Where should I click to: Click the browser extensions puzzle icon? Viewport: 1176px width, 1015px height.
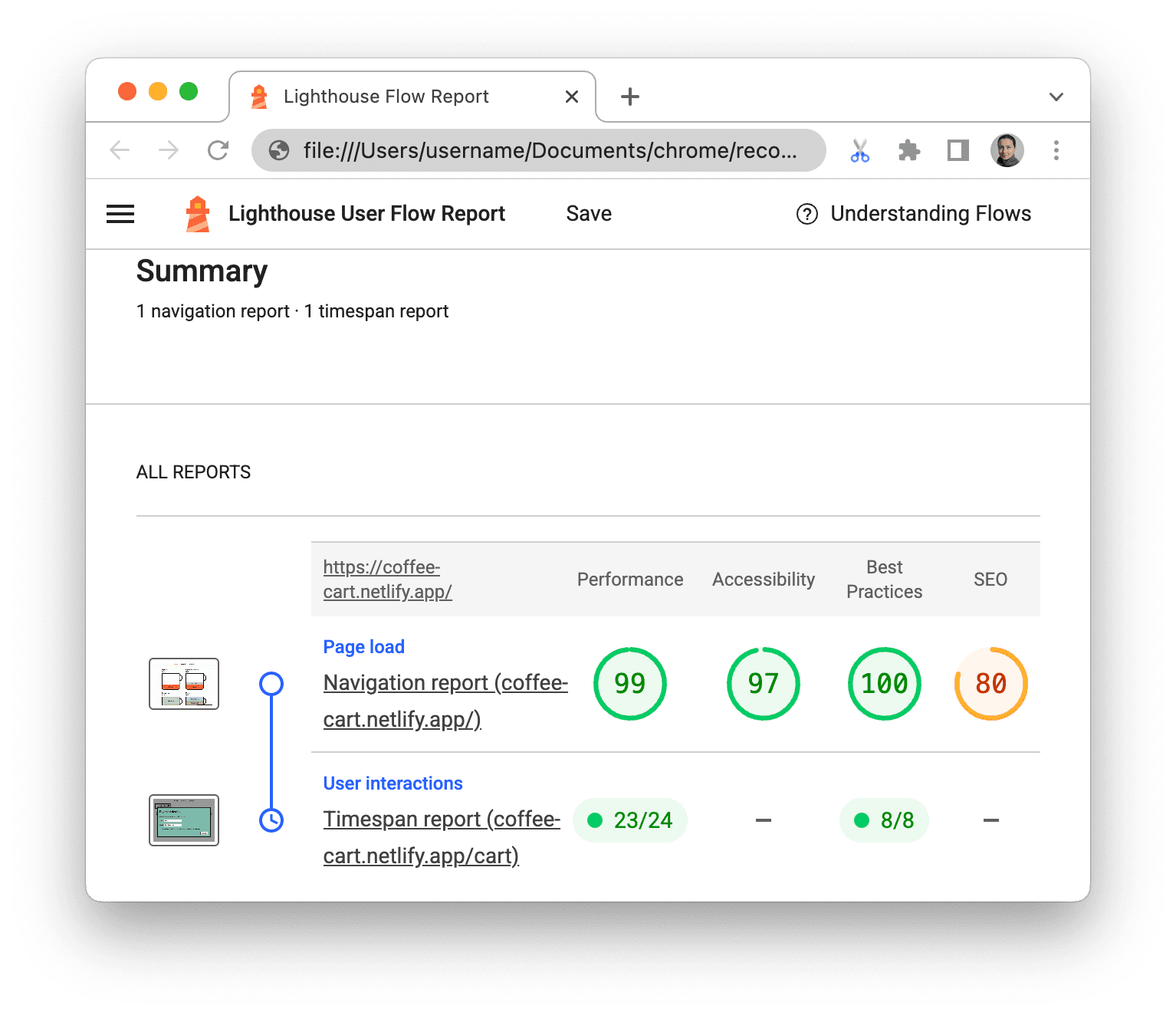909,150
